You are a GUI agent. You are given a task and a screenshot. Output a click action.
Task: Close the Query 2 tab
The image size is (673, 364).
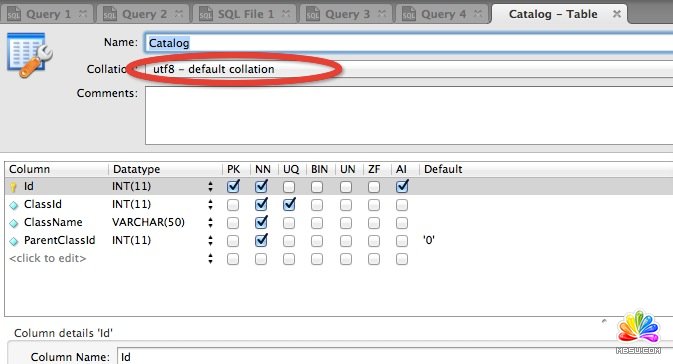coord(179,14)
